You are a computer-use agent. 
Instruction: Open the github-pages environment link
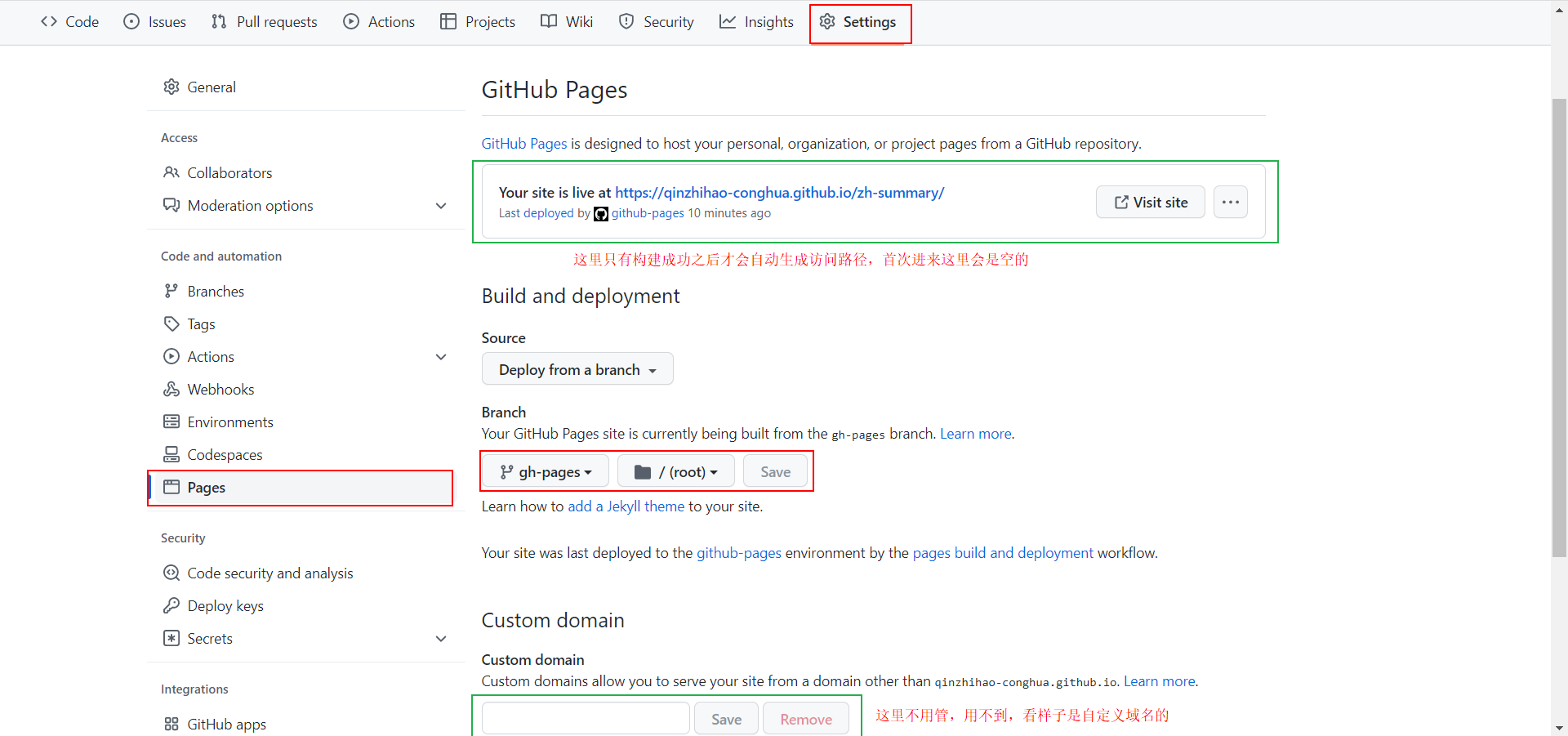coord(739,553)
